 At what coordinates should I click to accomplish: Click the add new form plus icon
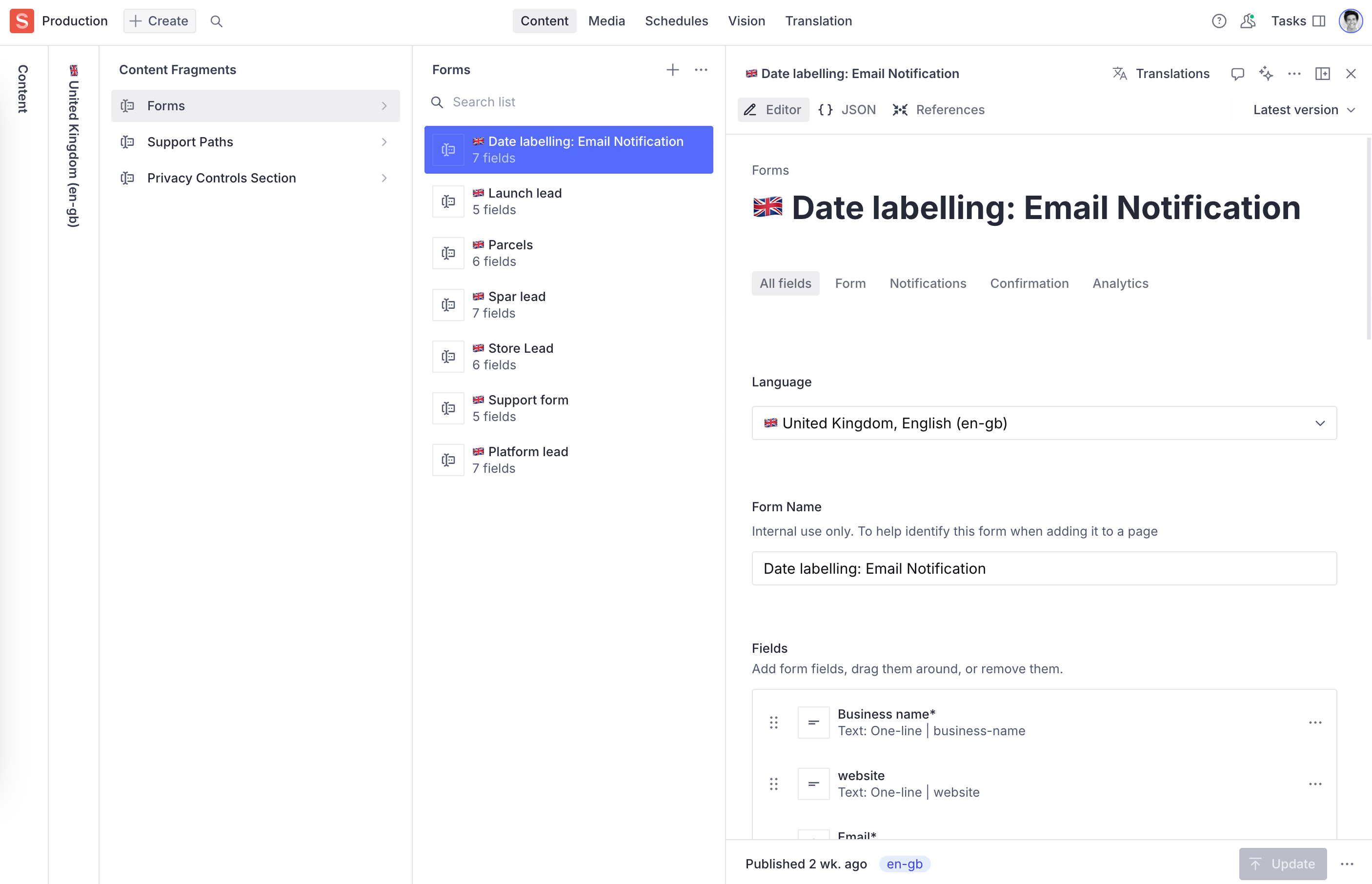tap(672, 70)
